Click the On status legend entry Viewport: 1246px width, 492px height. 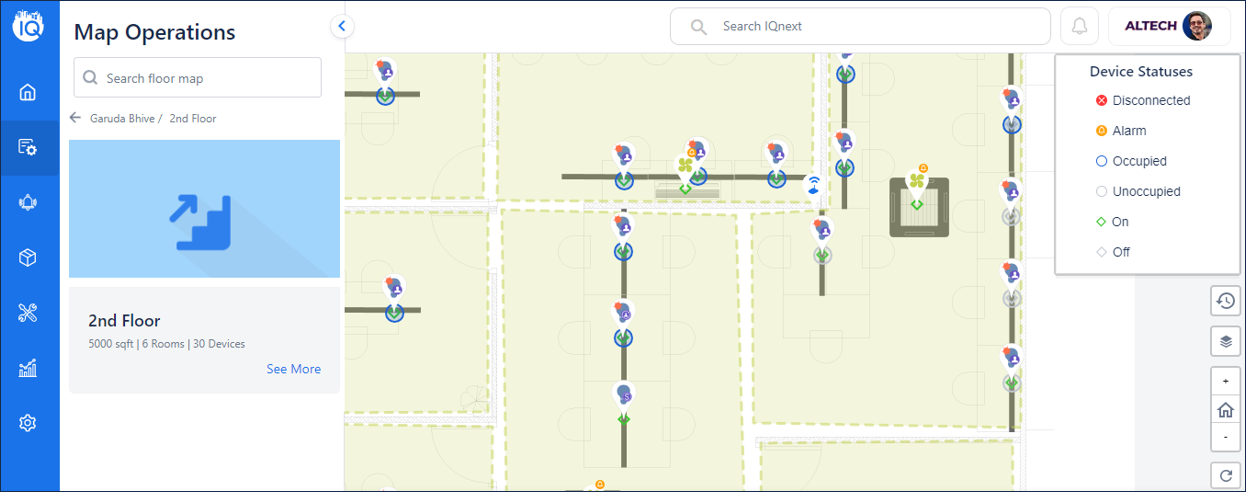point(1112,222)
